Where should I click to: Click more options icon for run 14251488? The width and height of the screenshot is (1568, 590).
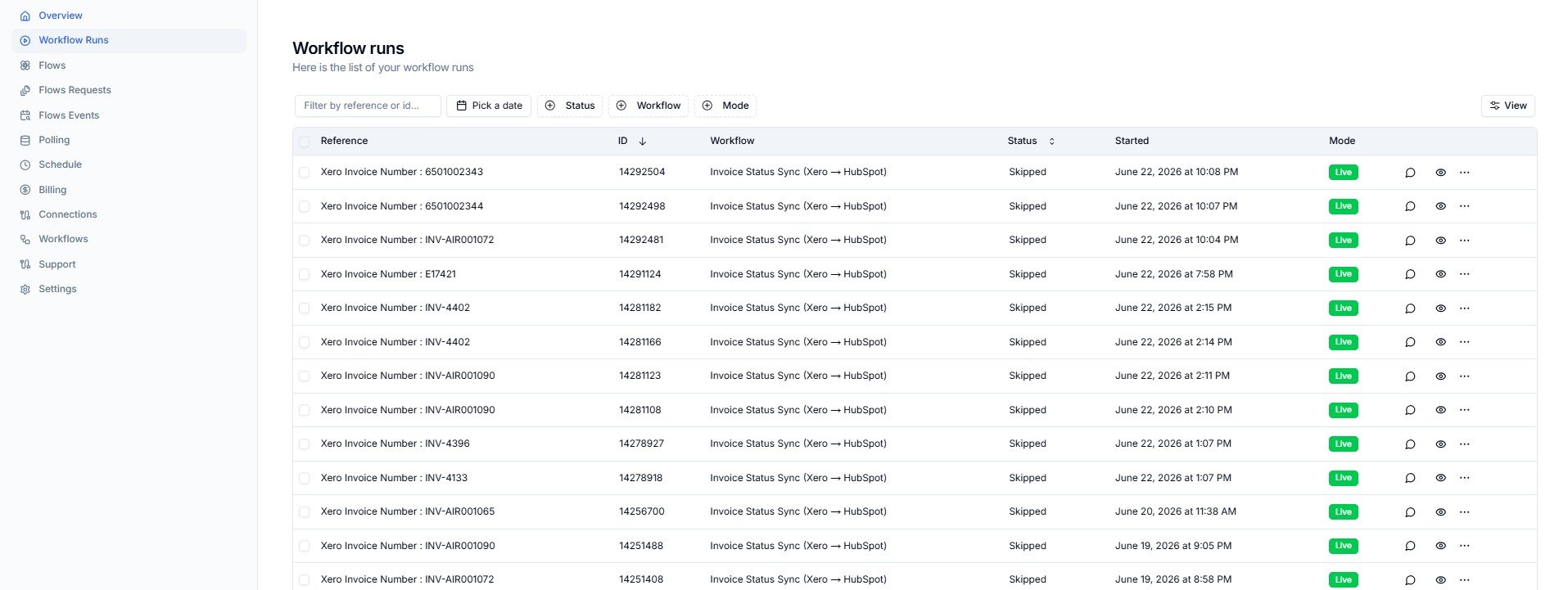click(1465, 546)
